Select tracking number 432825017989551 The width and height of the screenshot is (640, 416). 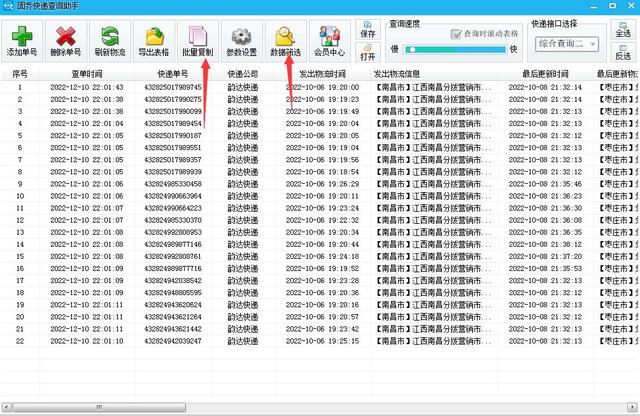[x=173, y=148]
